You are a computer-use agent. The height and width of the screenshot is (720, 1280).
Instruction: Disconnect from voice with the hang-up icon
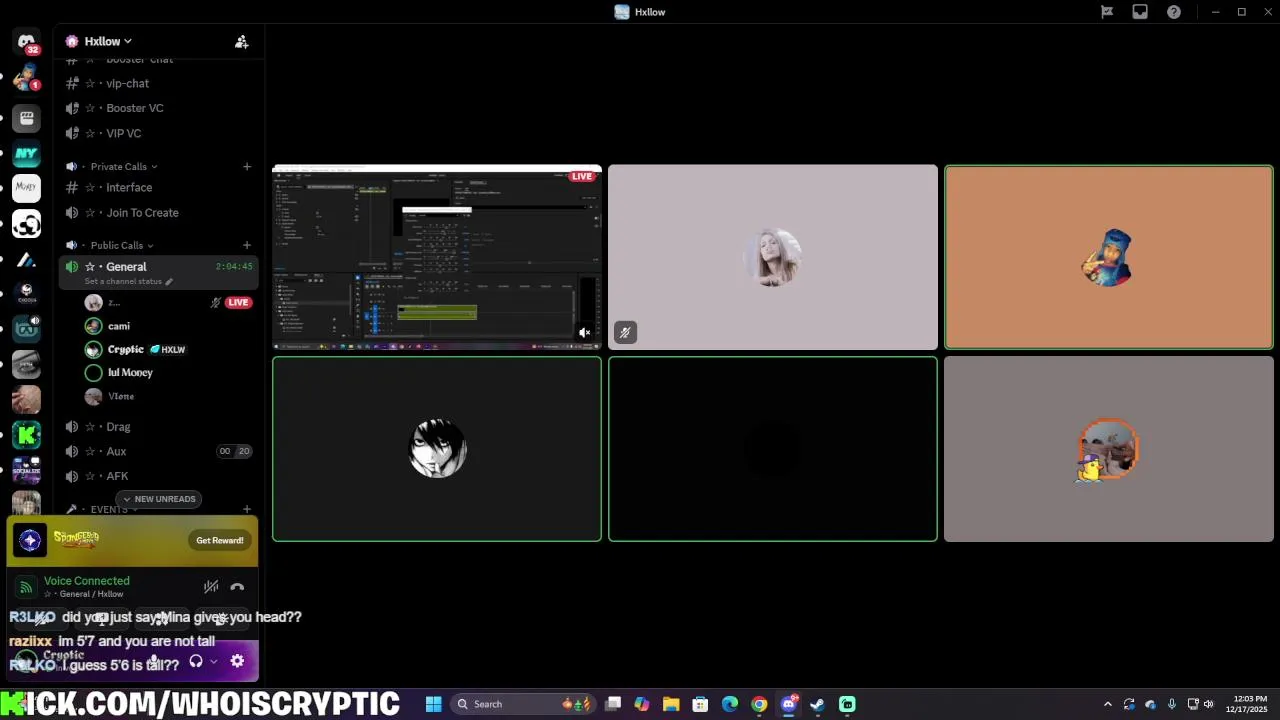tap(237, 587)
